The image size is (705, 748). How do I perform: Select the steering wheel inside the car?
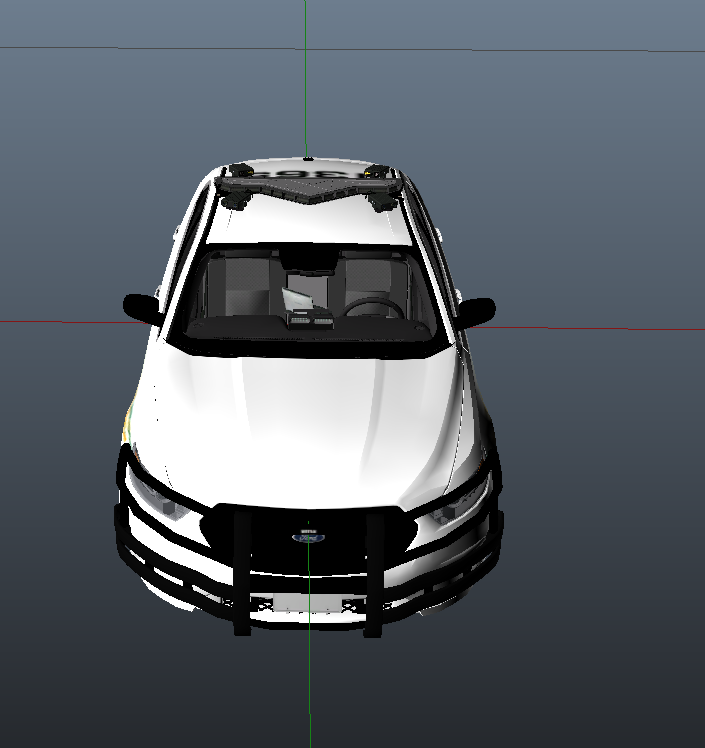point(373,307)
